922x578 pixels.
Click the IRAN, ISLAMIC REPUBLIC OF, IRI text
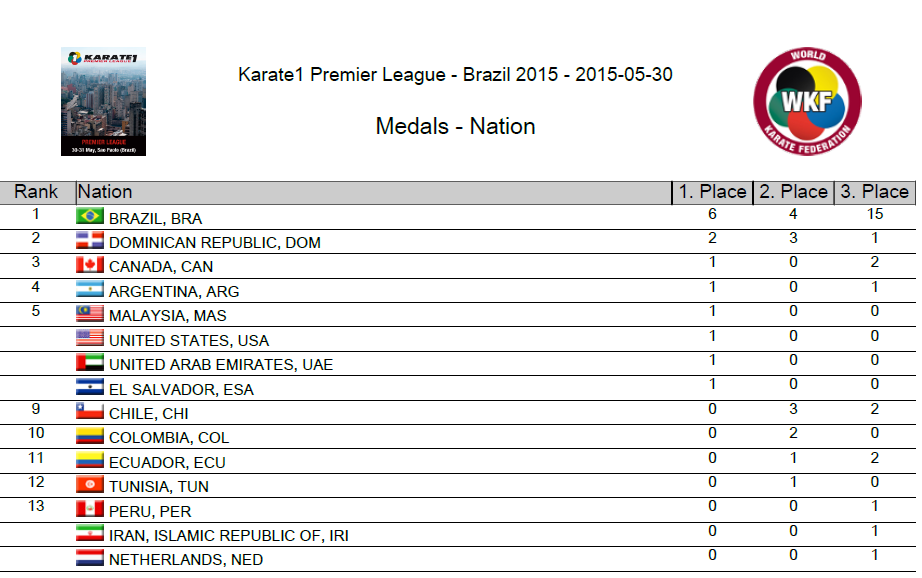pyautogui.click(x=229, y=535)
